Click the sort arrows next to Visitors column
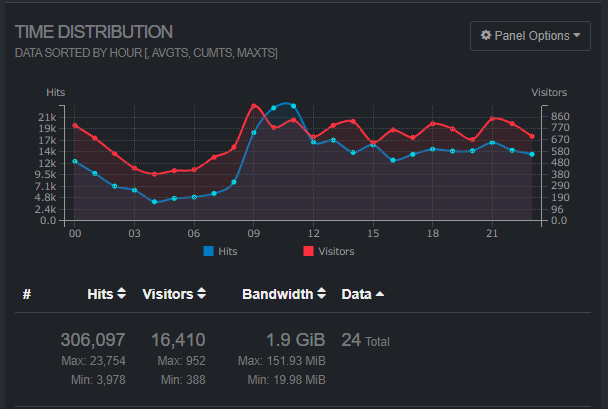Screen dimensions: 608x409 202,294
